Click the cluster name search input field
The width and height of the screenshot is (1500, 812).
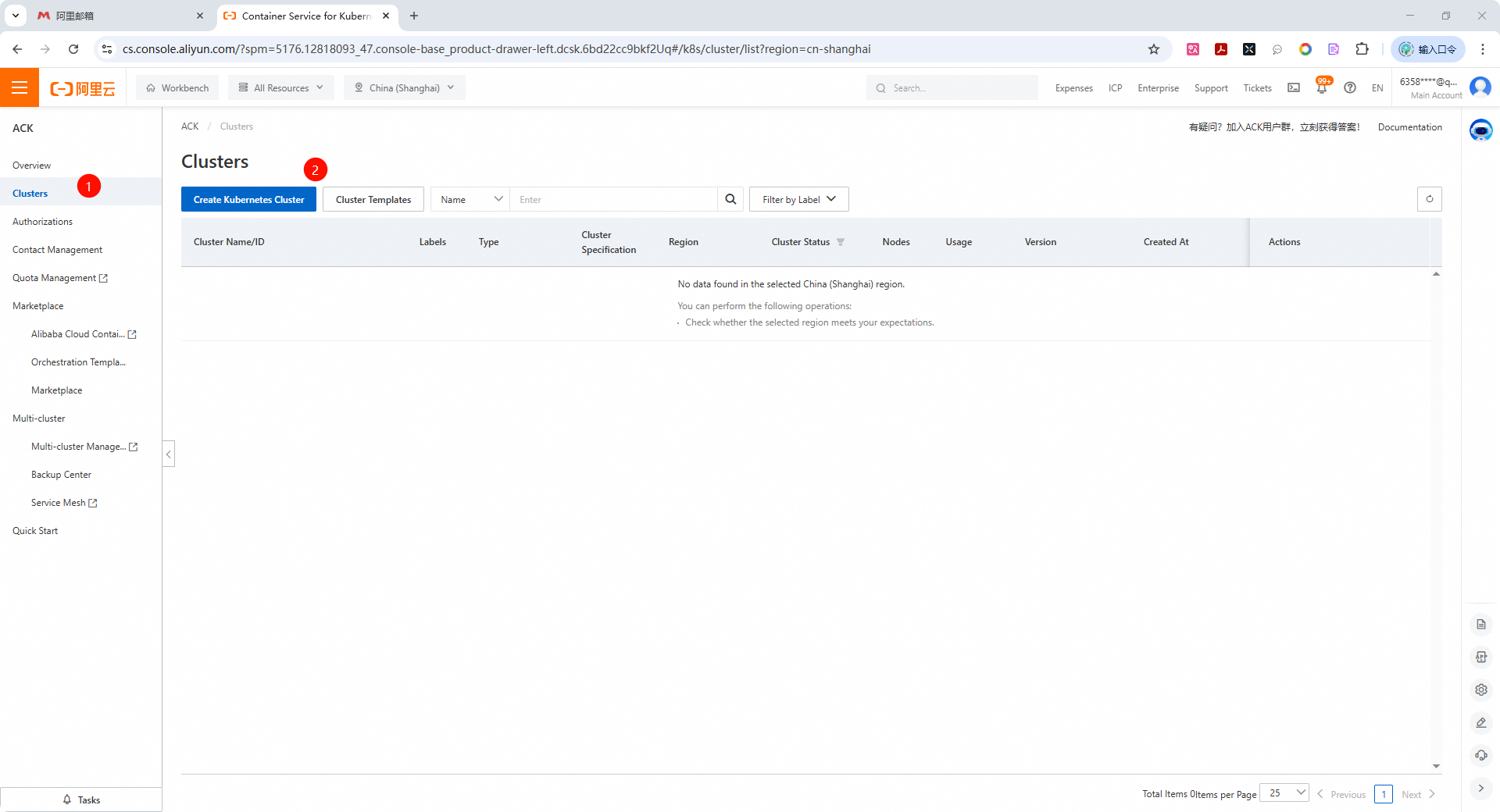pyautogui.click(x=613, y=199)
